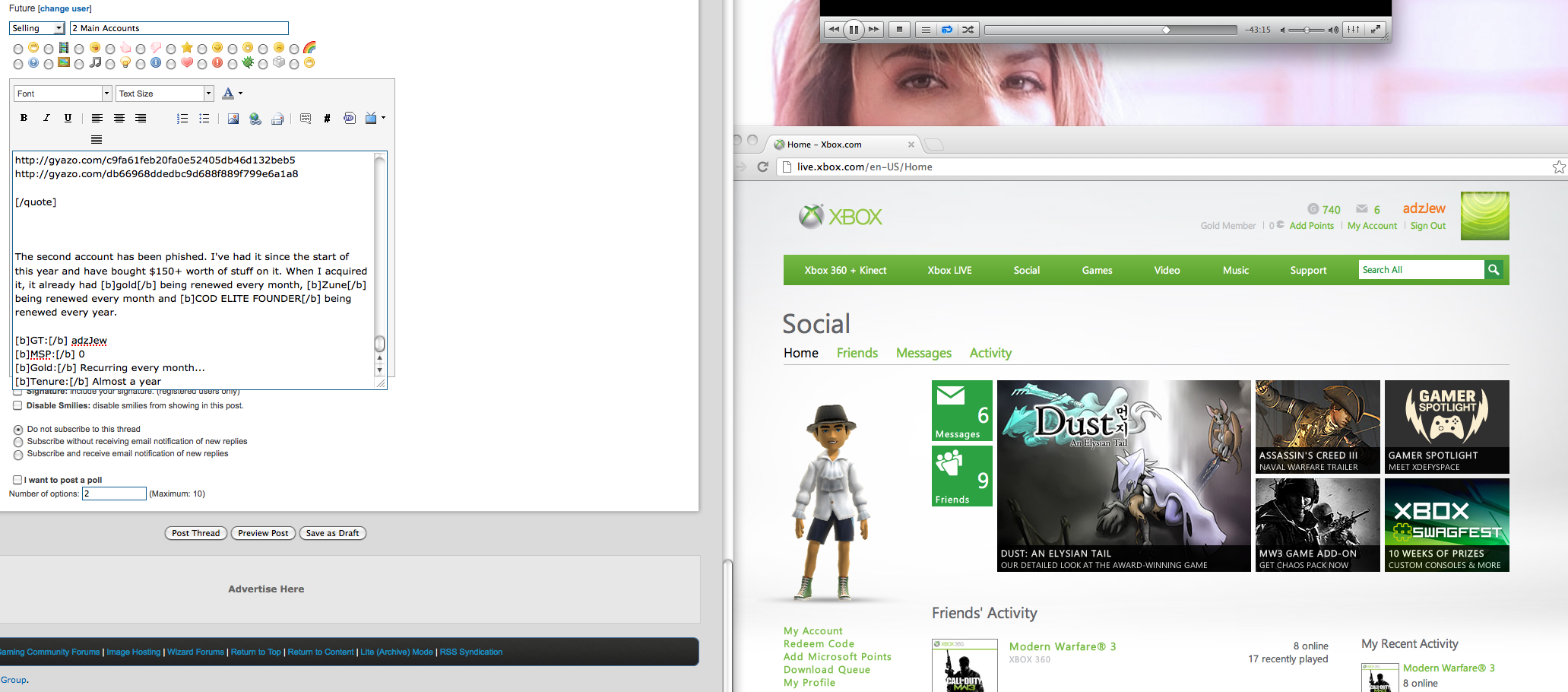Screen dimensions: 1568x692
Task: Expand the font color picker arrow
Action: pos(240,94)
